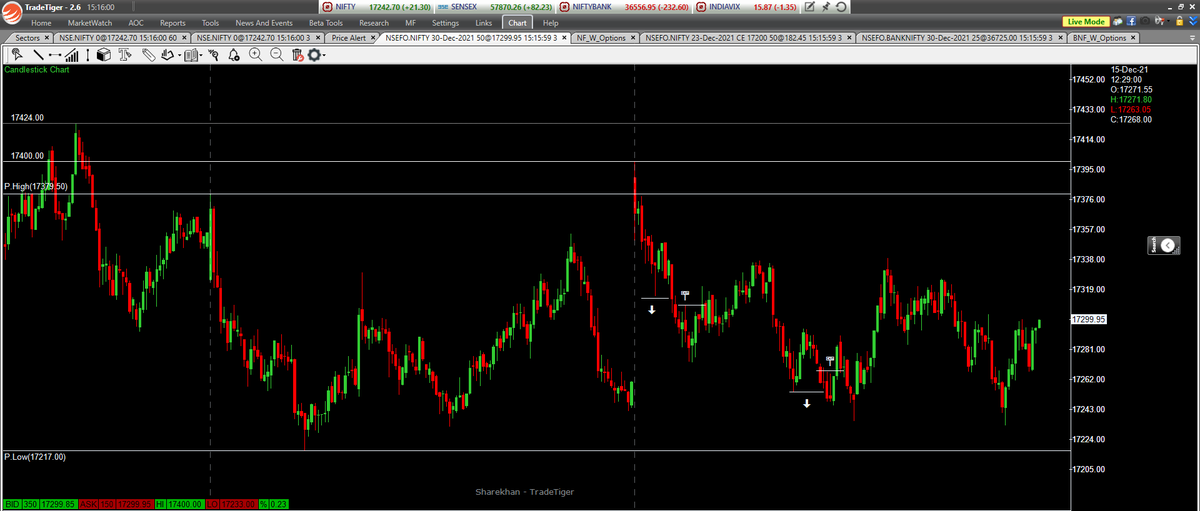Click the chart alert bell icon
The width and height of the screenshot is (1200, 511).
coord(233,55)
